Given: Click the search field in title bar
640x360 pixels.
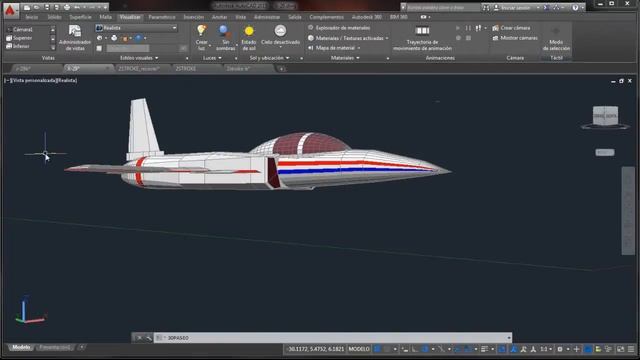Looking at the screenshot, I should click(443, 7).
